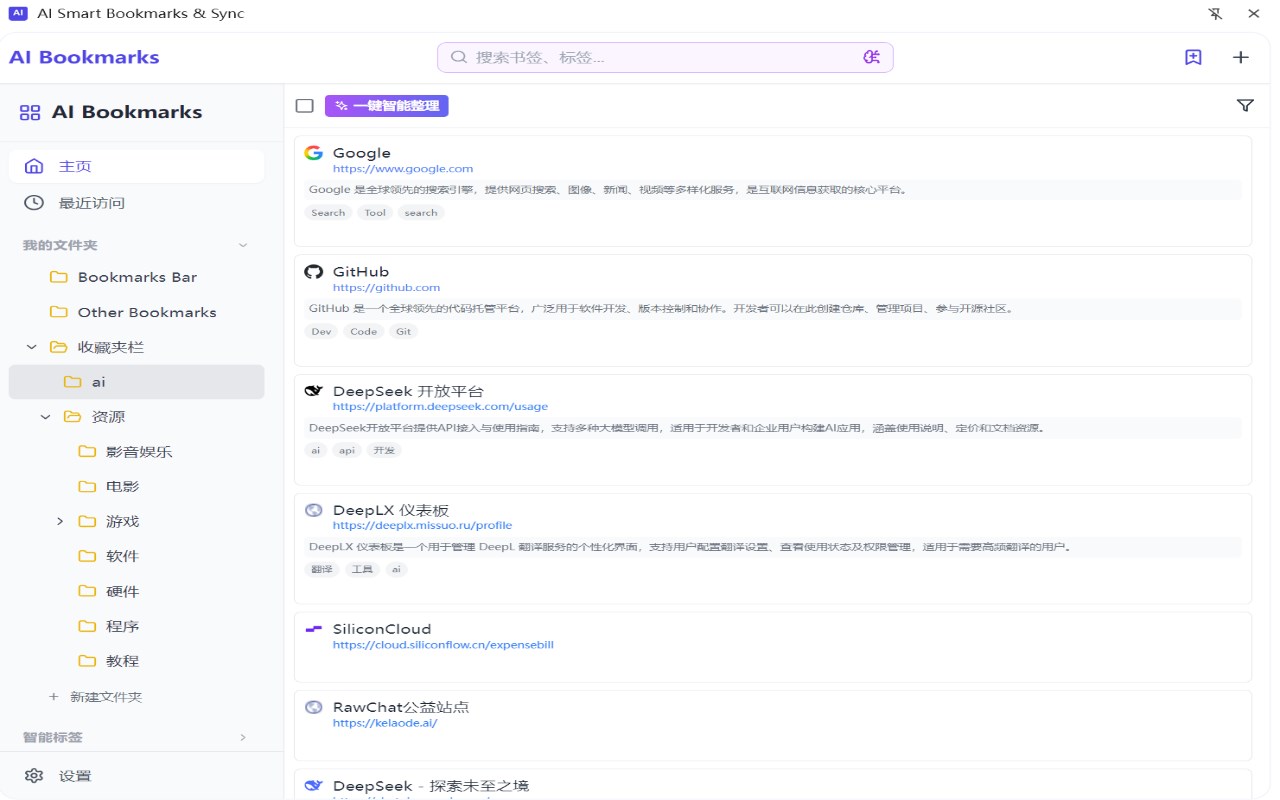Pin the AI Smart Bookmarks window
Screen dimensions: 1280x800
[1215, 14]
